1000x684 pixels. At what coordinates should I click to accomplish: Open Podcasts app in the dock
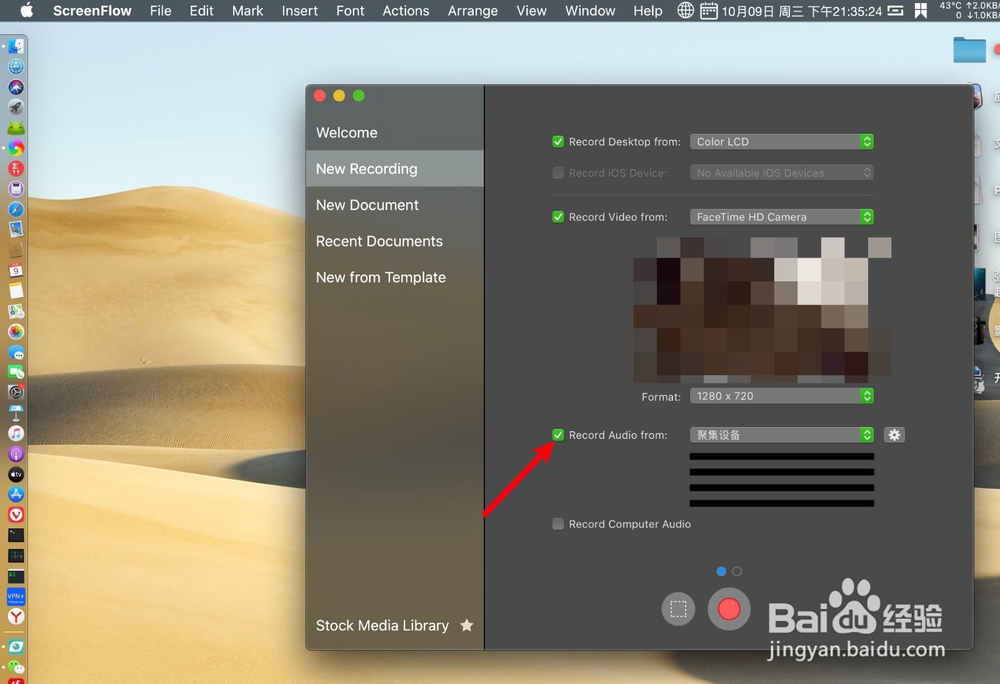coord(16,453)
